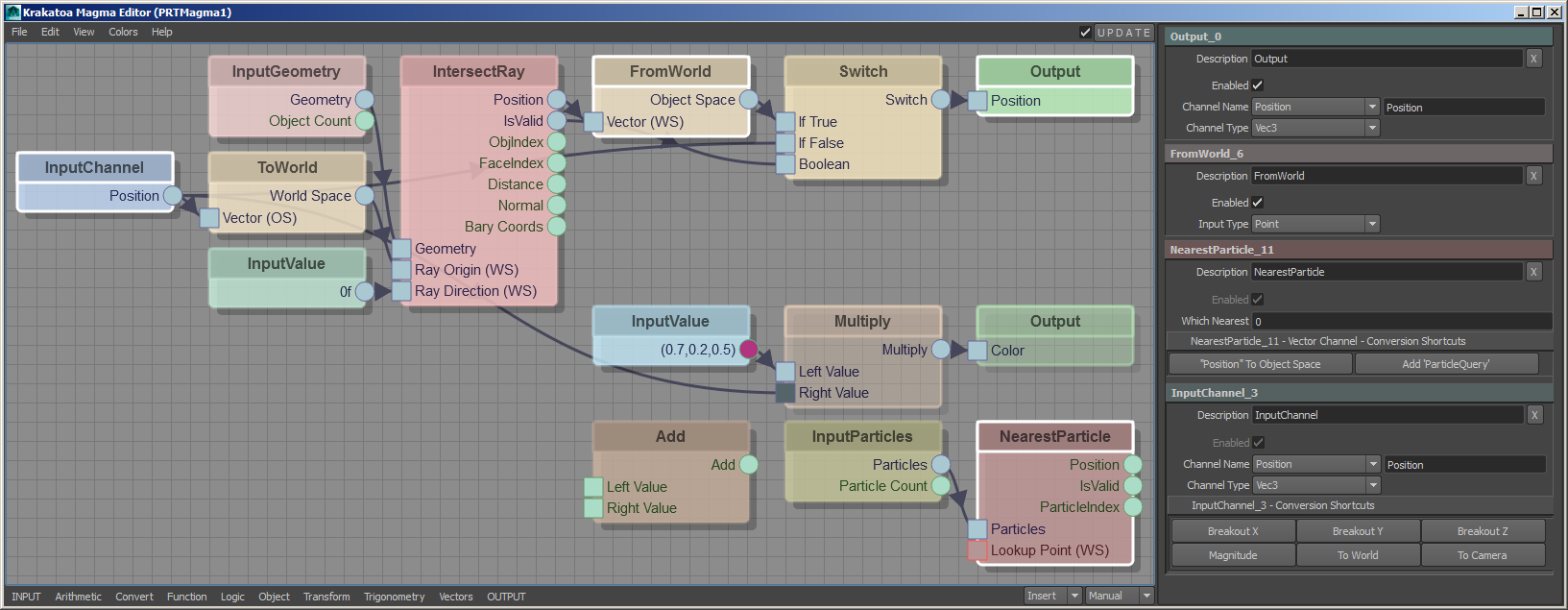Image resolution: width=1568 pixels, height=610 pixels.
Task: Switch to the Logic node tab
Action: tap(232, 597)
